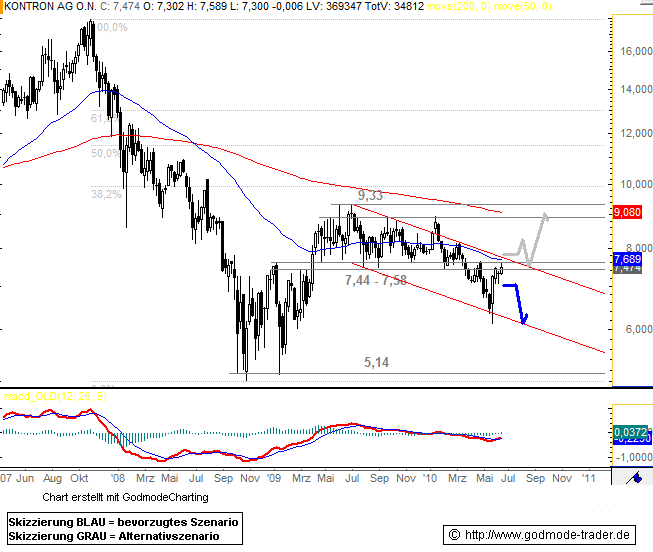653x552 pixels.
Task: Click the 9,33 resistance level label
Action: pos(369,195)
